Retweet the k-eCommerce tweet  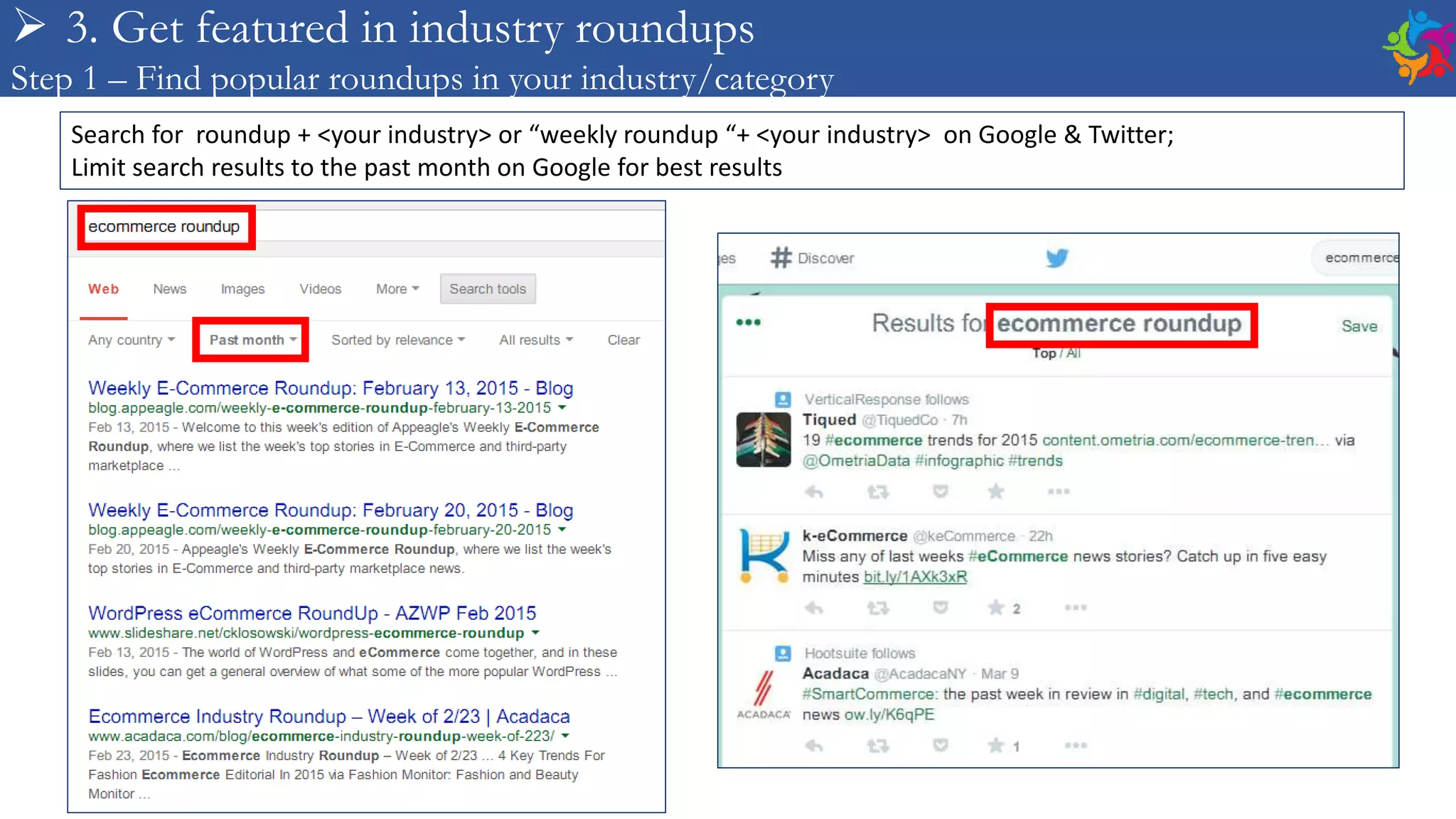[x=878, y=608]
